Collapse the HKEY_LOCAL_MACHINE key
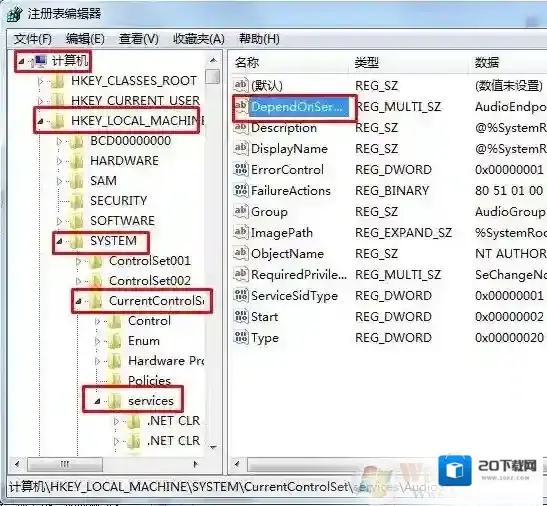The height and width of the screenshot is (506, 547). [40, 121]
